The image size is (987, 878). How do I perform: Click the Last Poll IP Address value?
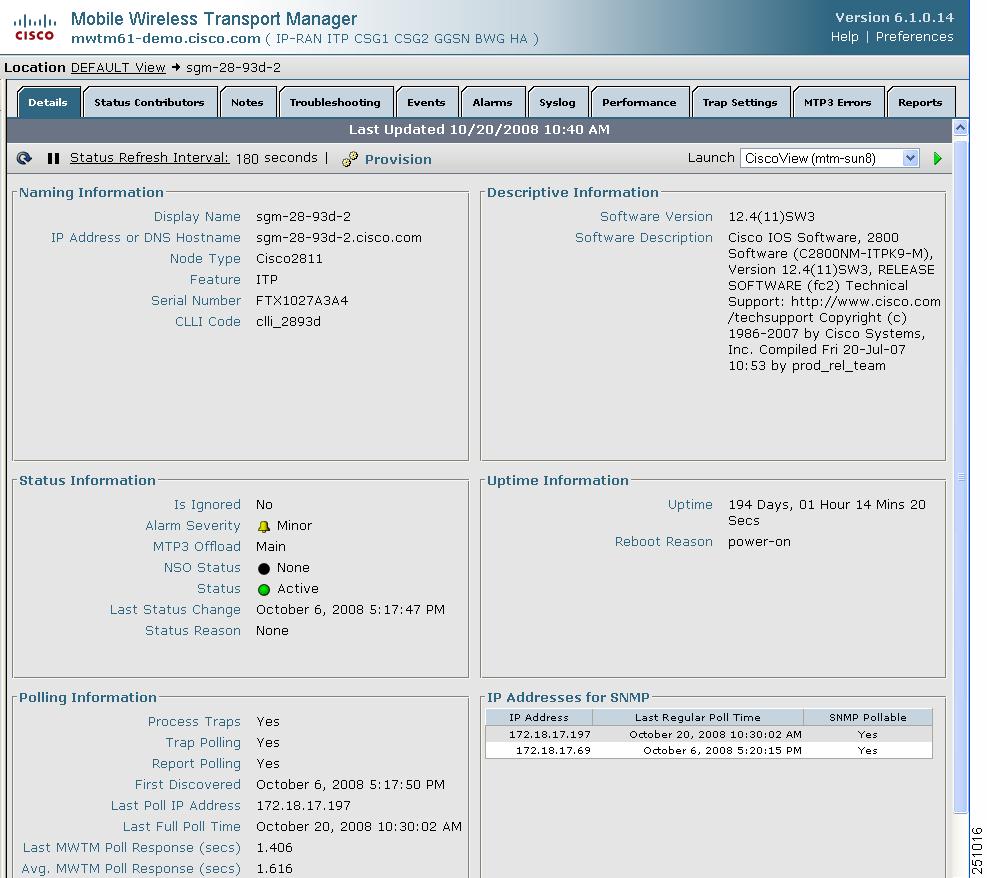click(303, 806)
